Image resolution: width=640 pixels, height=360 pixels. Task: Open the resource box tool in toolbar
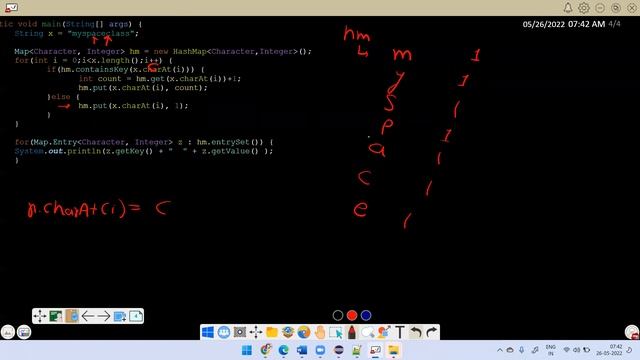coord(288,332)
